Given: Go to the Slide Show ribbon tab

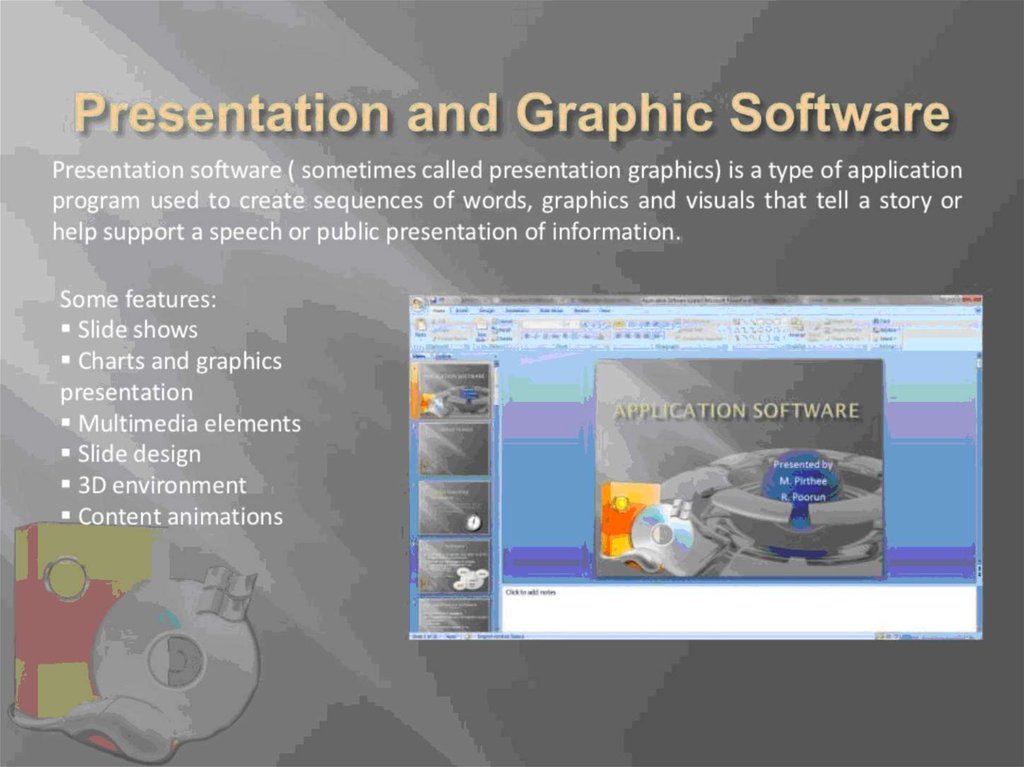Looking at the screenshot, I should click(x=551, y=311).
